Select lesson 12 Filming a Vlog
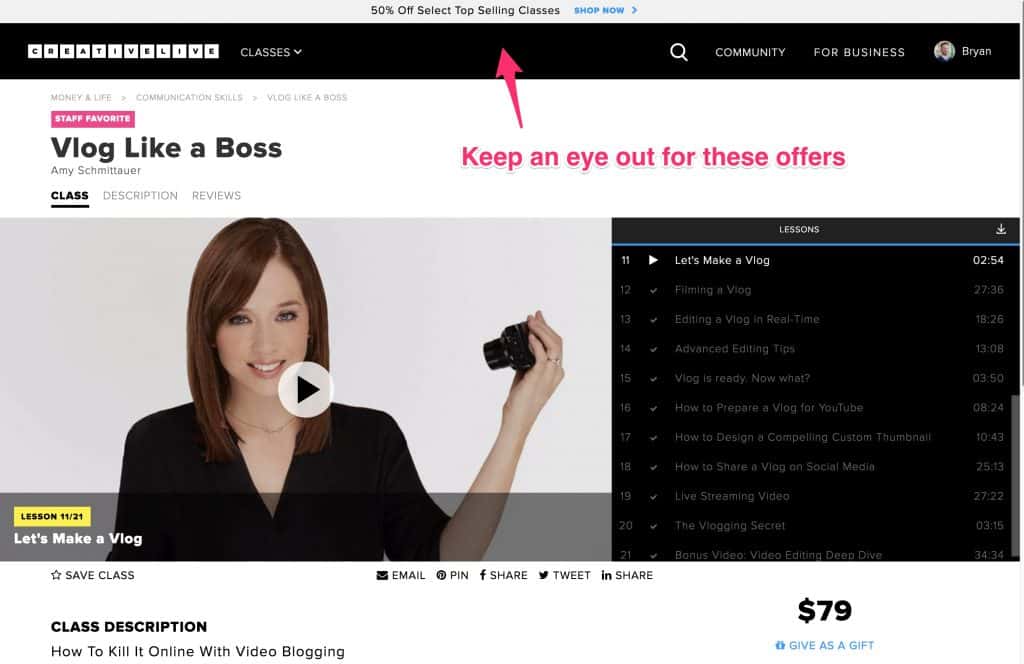The width and height of the screenshot is (1024, 664). 713,290
